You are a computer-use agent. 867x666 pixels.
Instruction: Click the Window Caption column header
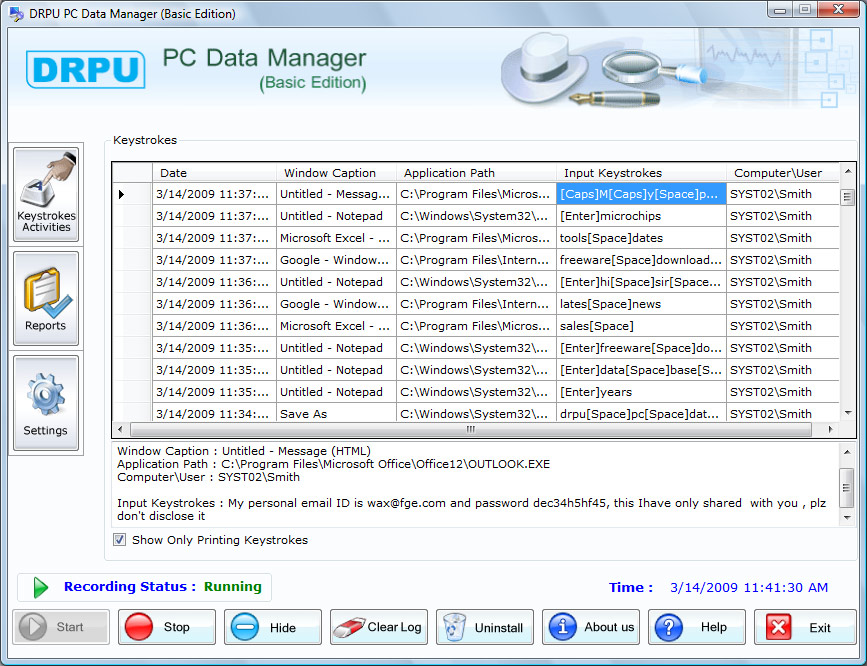[x=333, y=172]
